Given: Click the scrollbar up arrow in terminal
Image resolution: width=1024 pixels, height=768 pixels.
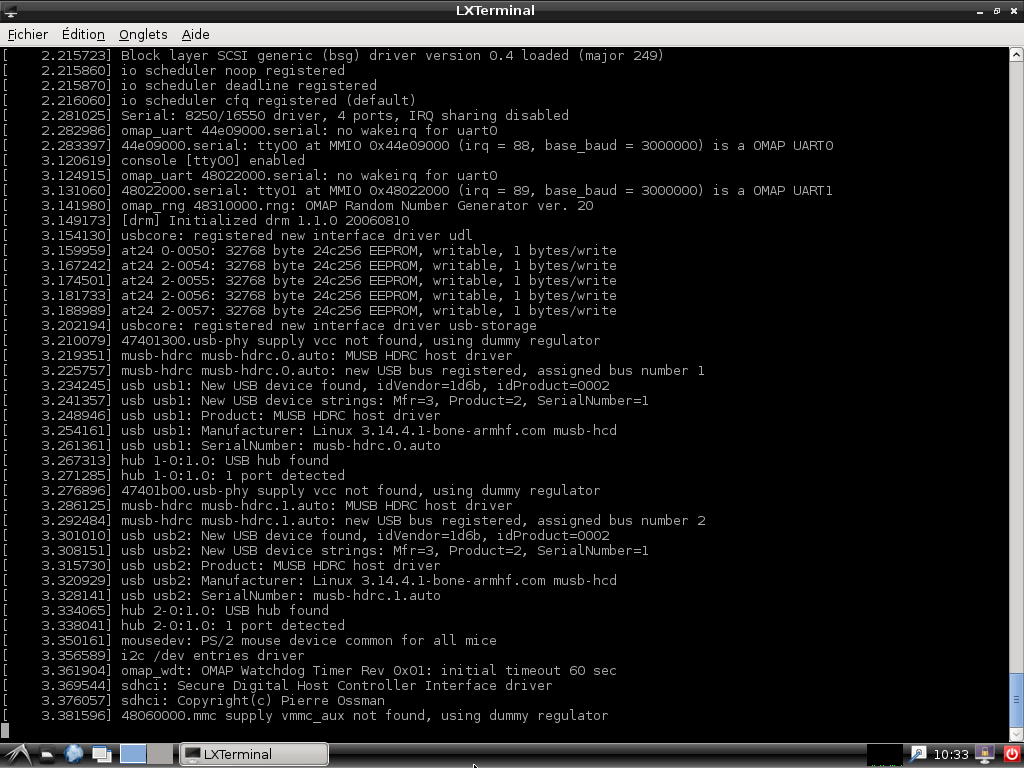Looking at the screenshot, I should click(x=1016, y=53).
